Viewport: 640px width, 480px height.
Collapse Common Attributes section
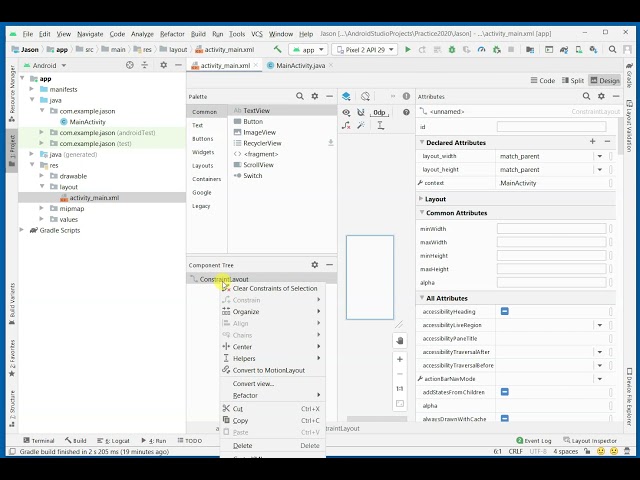422,213
